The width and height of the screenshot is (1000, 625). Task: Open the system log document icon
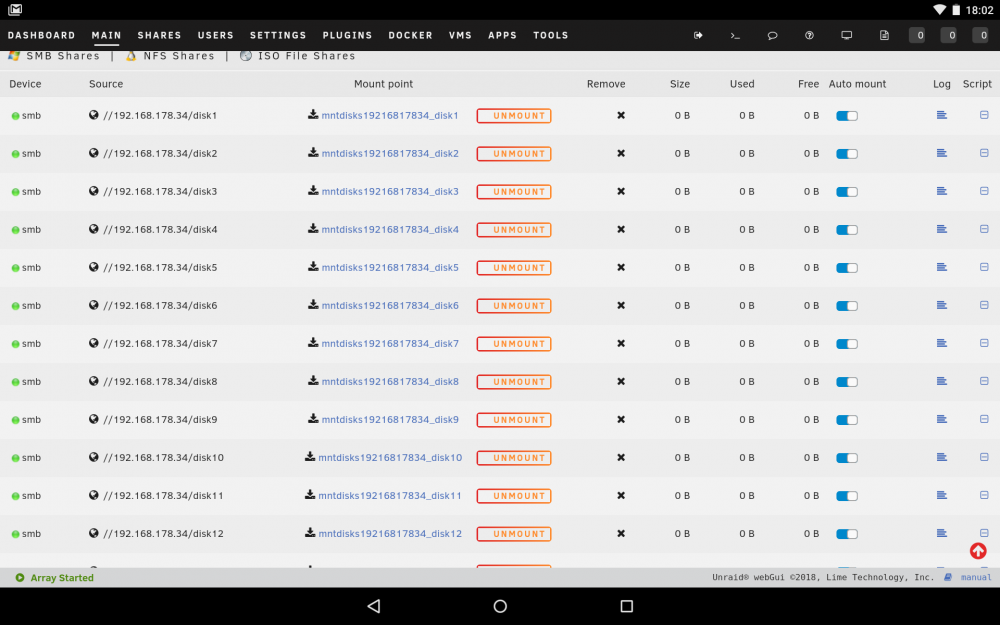tap(884, 35)
